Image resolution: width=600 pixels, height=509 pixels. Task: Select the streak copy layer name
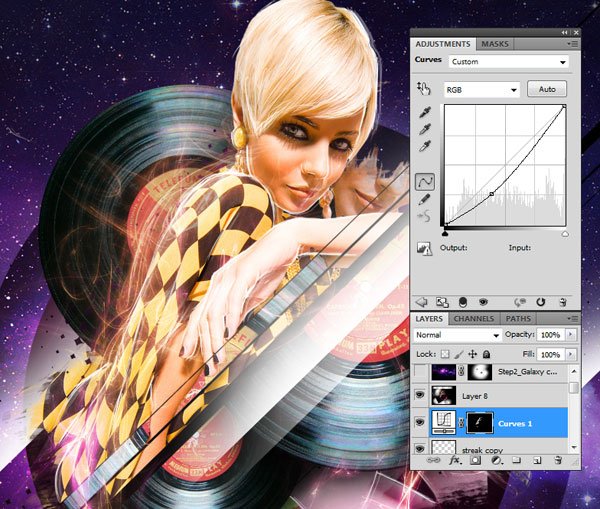pos(482,450)
